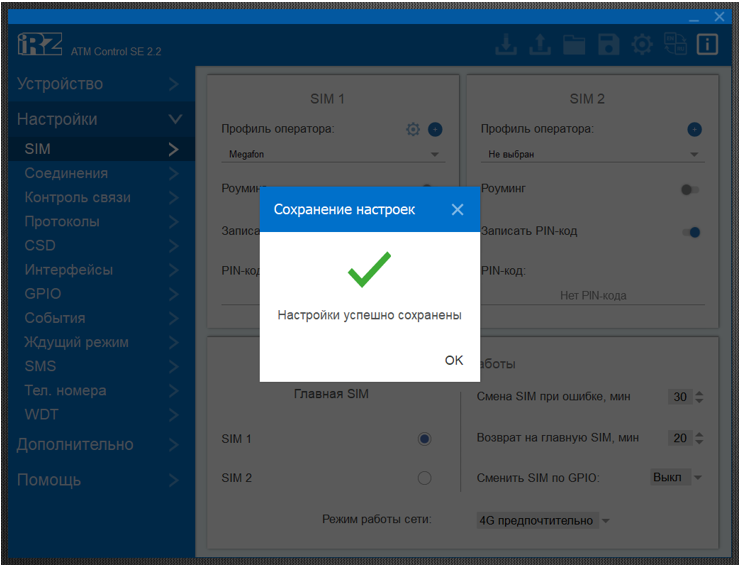The width and height of the screenshot is (742, 567).
Task: Click the upload settings to device icon
Action: (x=540, y=45)
